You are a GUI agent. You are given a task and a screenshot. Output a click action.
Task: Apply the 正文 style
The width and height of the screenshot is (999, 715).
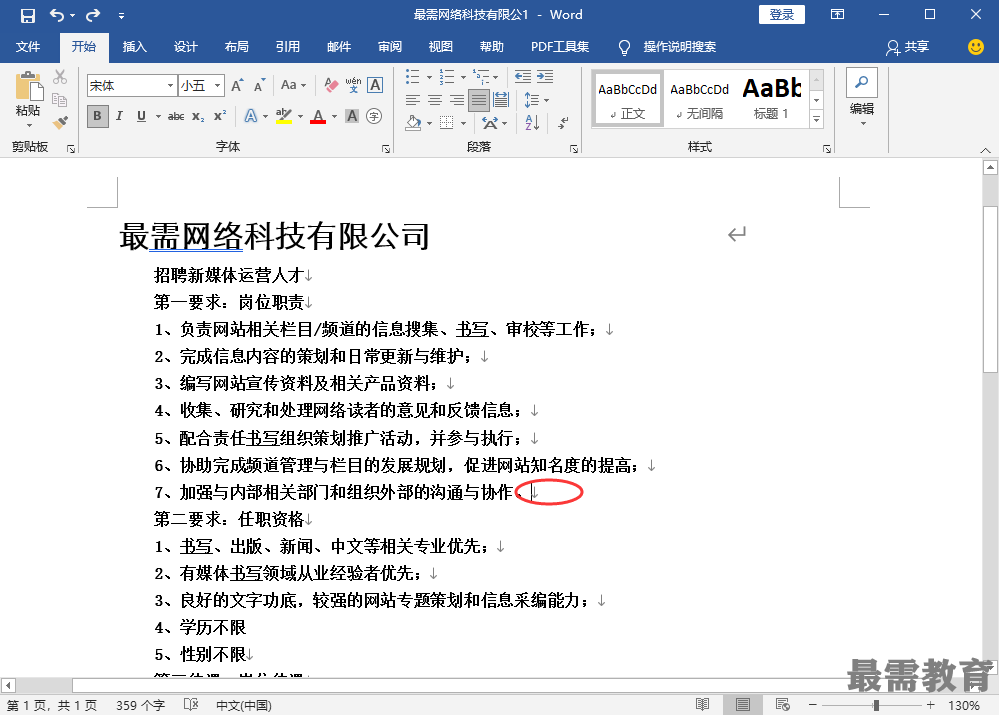click(628, 99)
